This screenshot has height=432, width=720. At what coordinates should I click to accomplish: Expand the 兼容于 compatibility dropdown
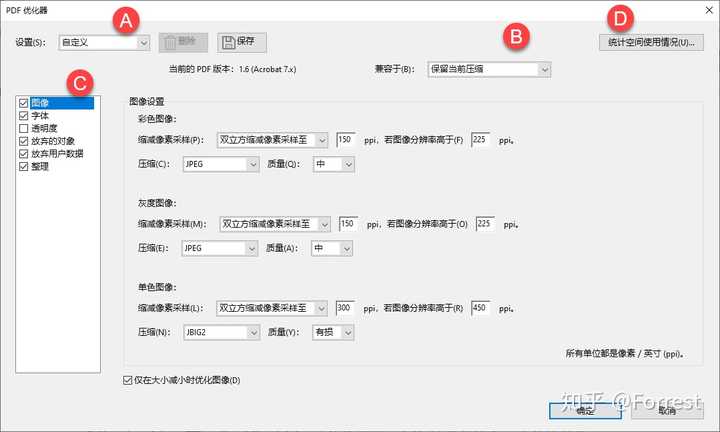489,69
